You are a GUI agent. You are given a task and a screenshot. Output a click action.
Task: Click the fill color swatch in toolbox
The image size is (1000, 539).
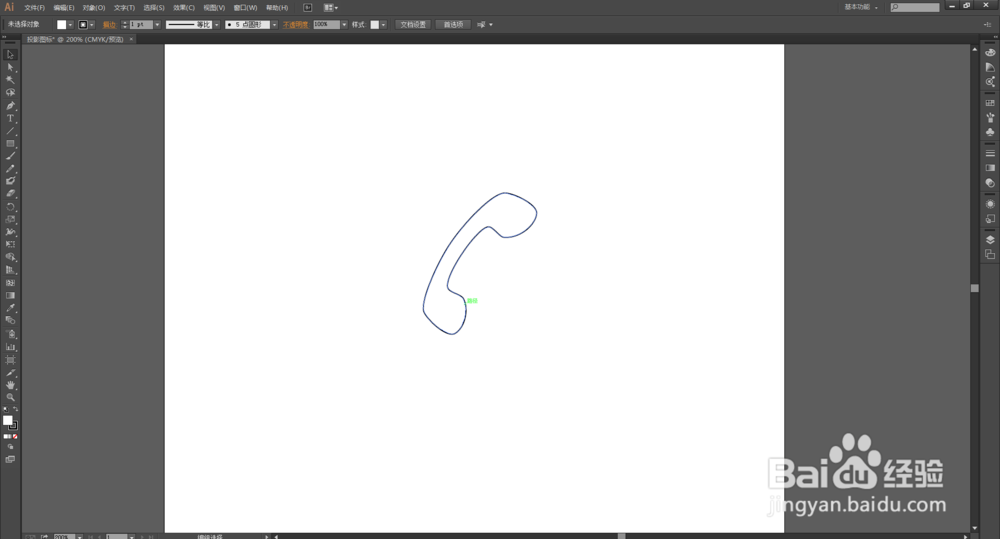8,420
